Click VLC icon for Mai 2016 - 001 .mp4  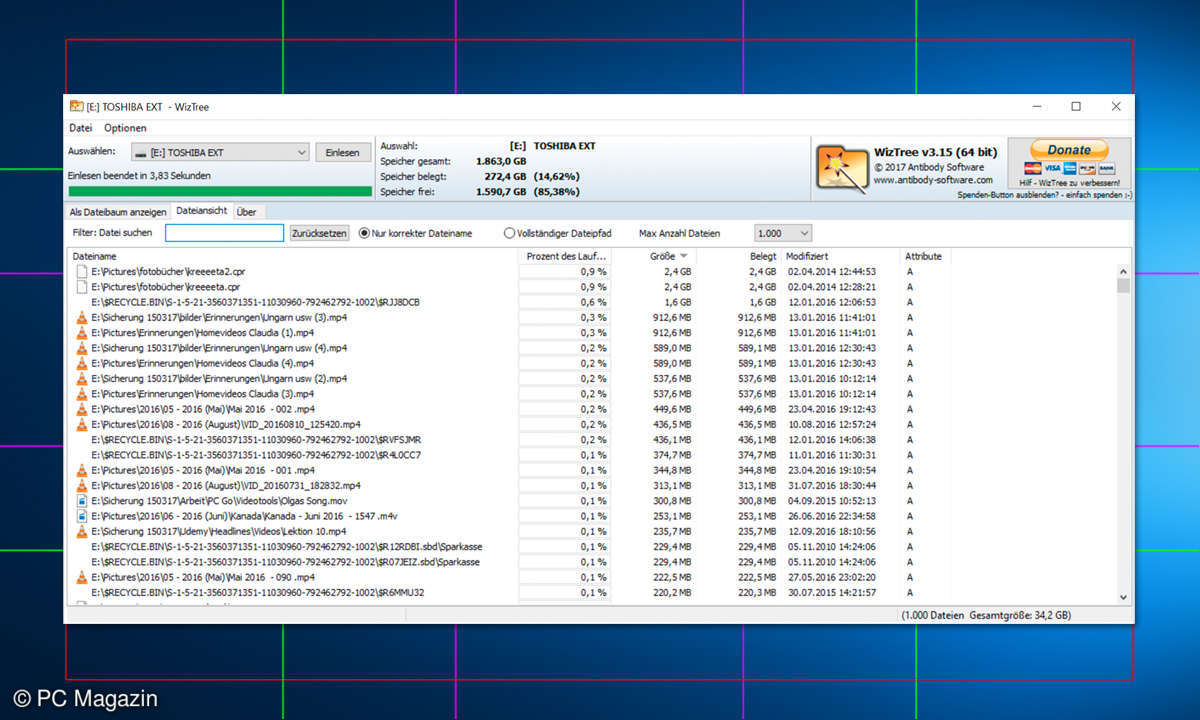tap(82, 470)
